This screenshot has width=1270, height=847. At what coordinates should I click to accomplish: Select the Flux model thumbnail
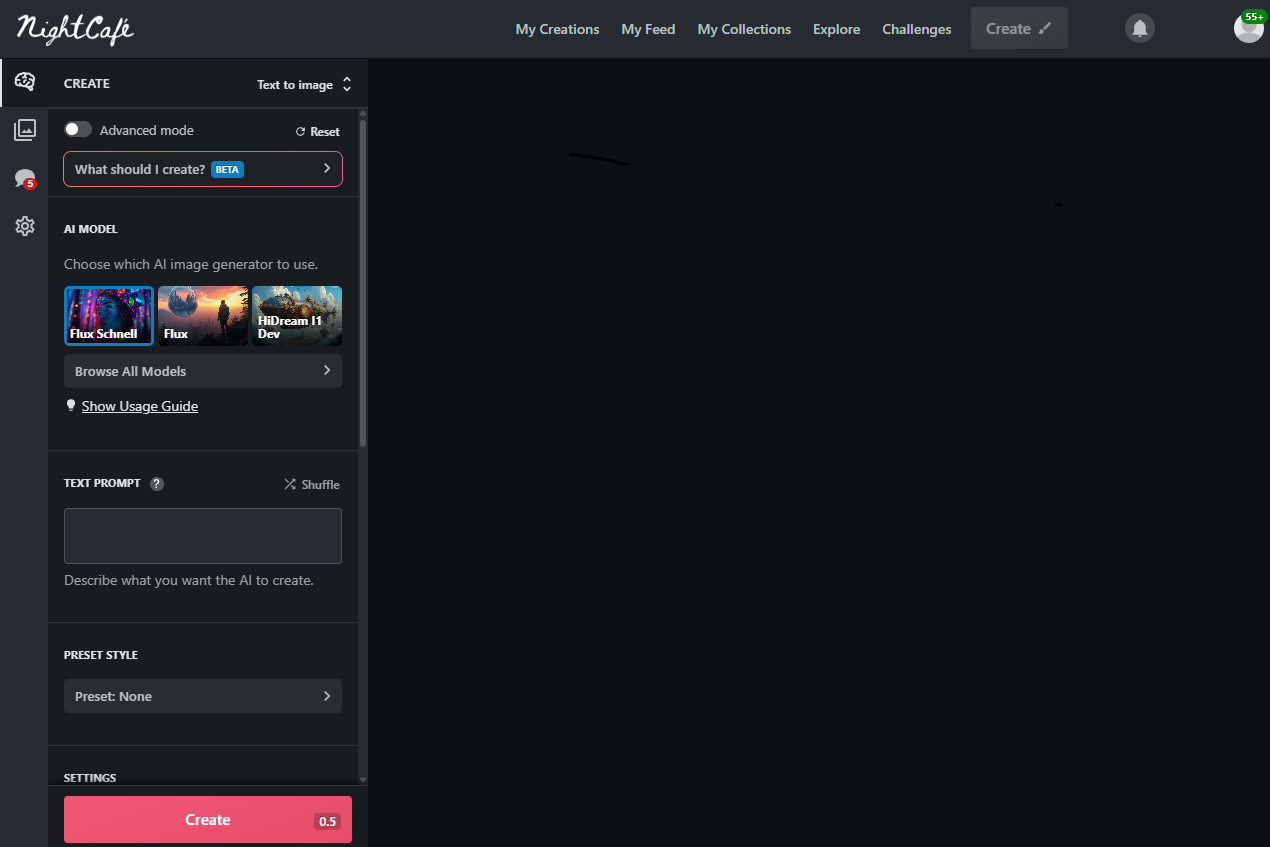pyautogui.click(x=203, y=316)
